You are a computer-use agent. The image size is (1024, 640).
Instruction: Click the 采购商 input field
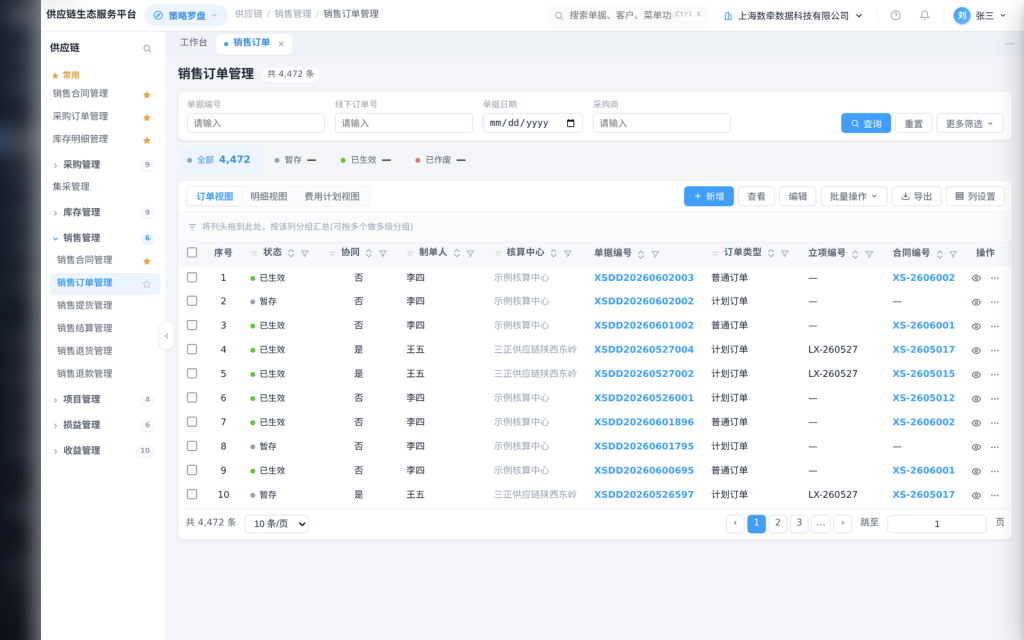(x=662, y=123)
